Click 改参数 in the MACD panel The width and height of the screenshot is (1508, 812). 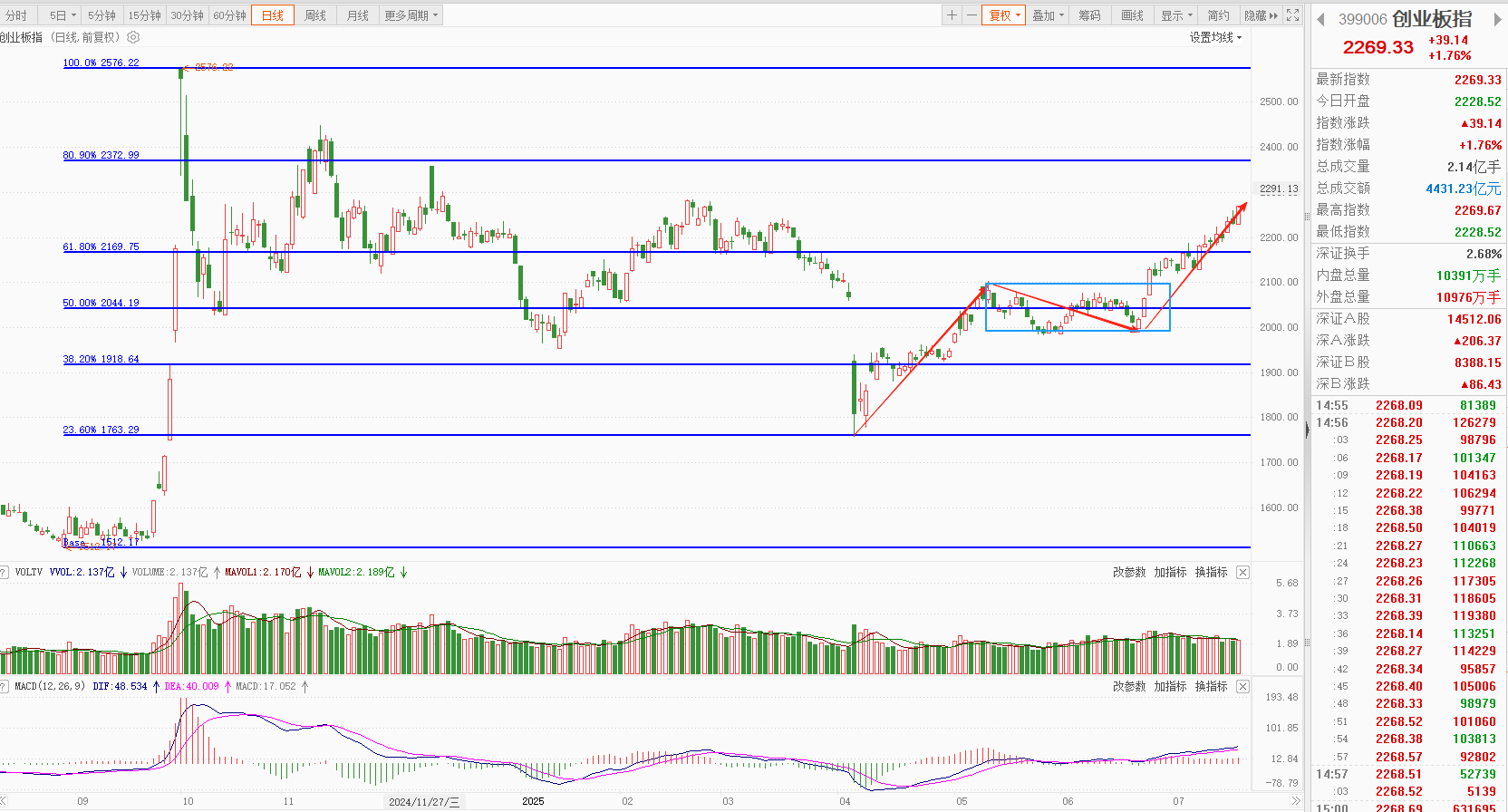tap(1129, 687)
